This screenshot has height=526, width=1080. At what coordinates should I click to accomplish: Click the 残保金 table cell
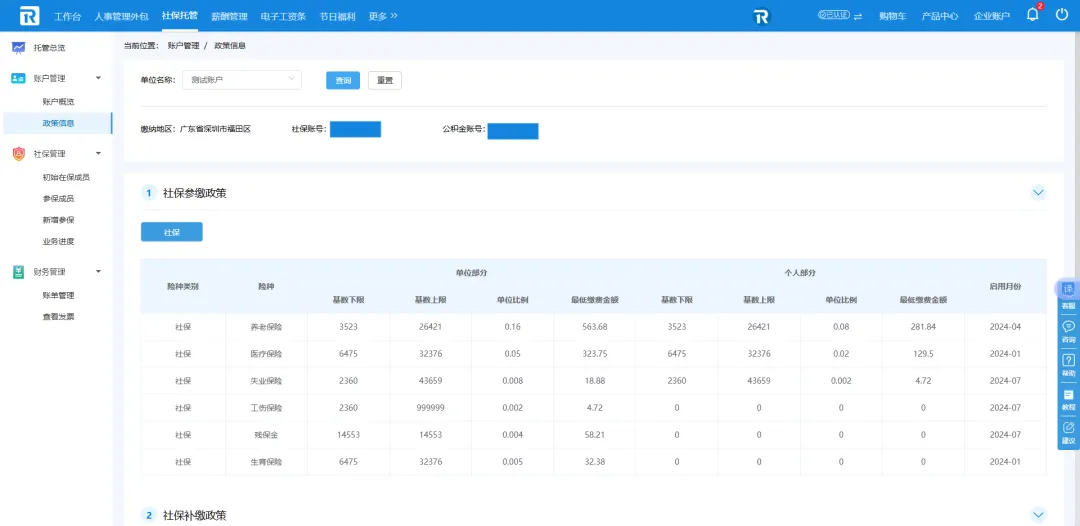(266, 435)
